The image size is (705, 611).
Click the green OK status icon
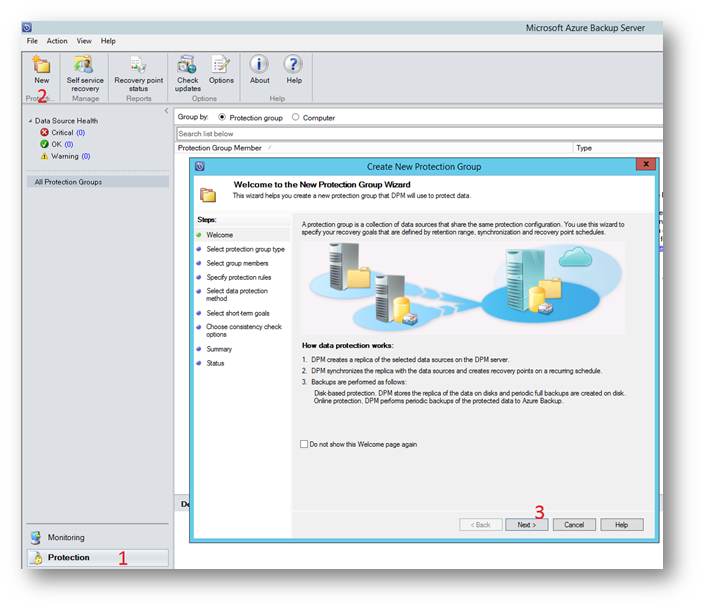pos(44,144)
